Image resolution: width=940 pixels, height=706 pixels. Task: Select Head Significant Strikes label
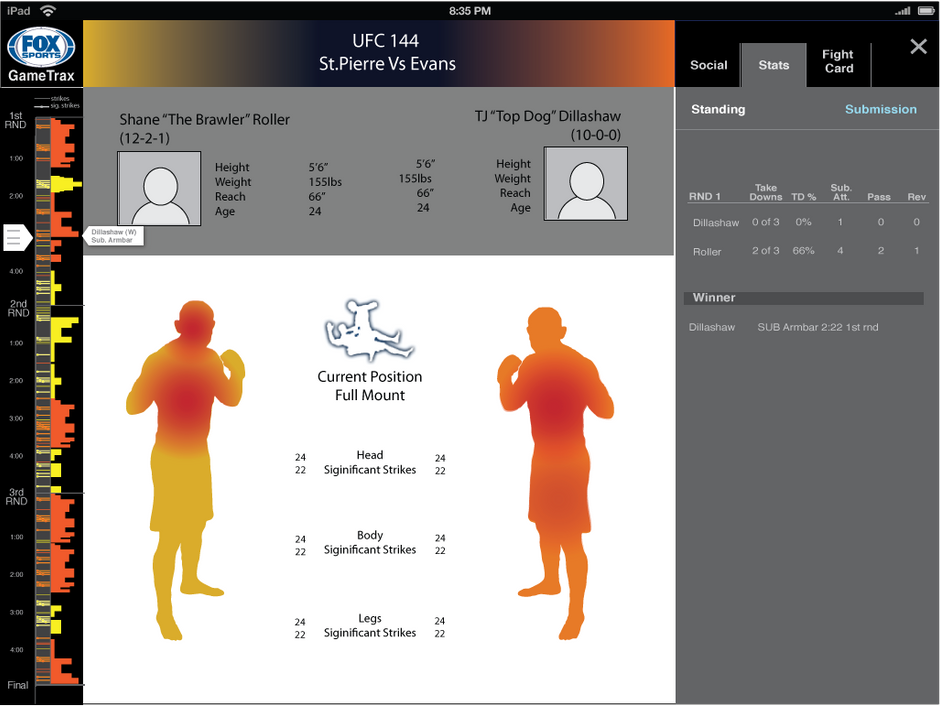370,463
